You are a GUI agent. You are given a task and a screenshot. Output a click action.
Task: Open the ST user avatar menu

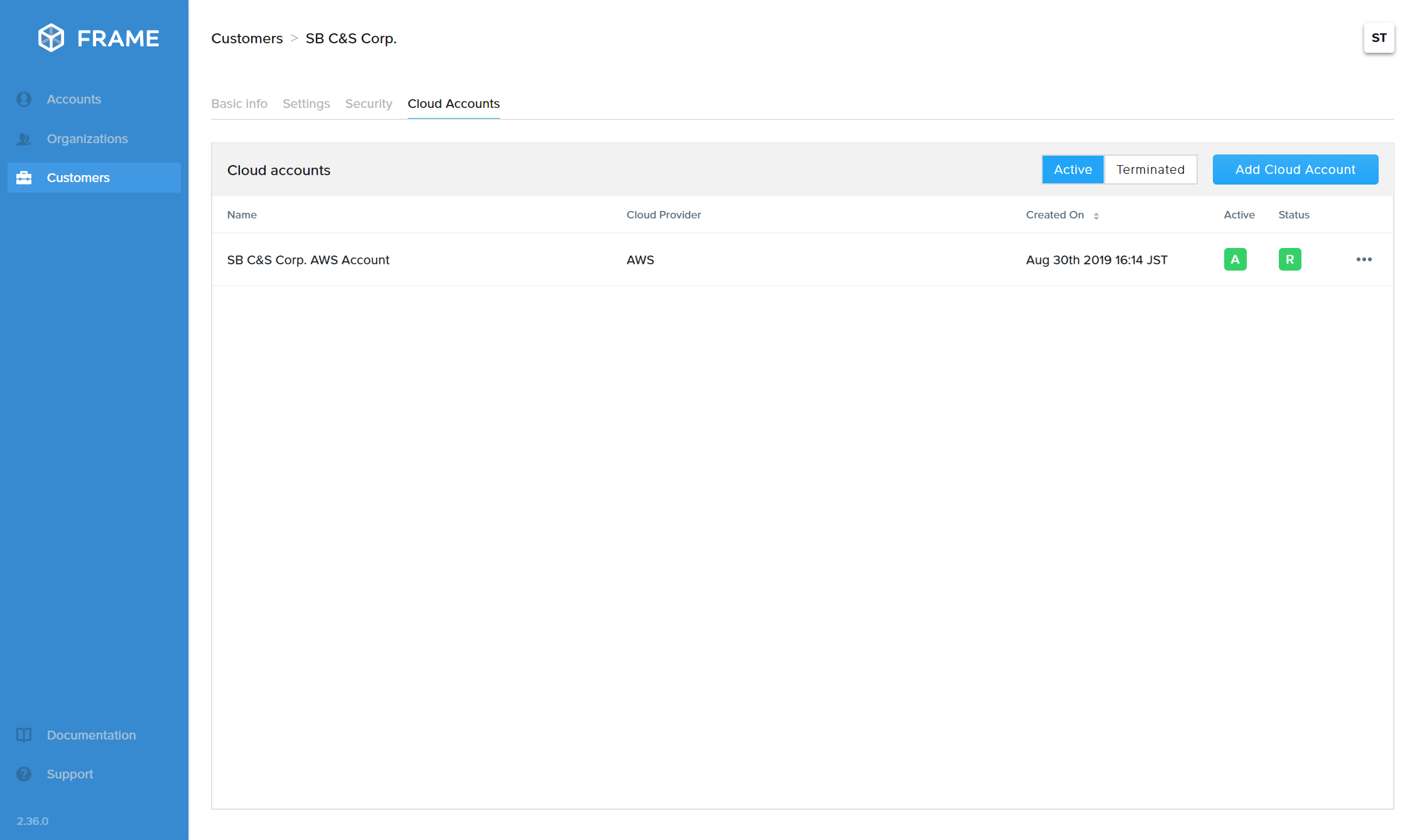tap(1379, 38)
